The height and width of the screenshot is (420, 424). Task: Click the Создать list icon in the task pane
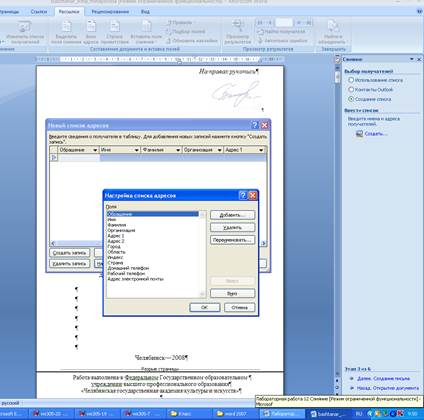point(359,134)
